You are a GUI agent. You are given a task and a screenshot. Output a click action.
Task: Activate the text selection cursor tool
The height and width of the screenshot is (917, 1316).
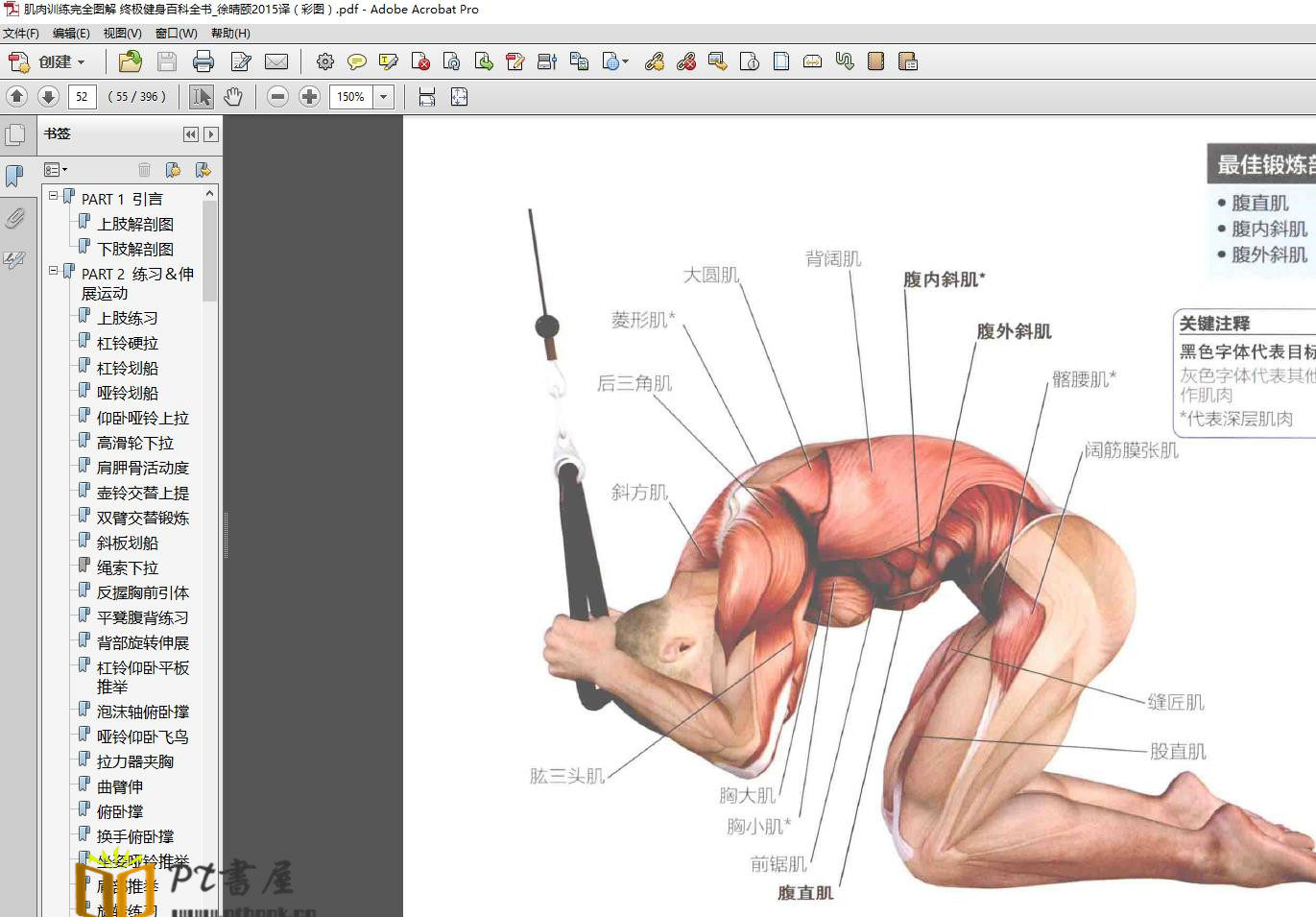coord(202,97)
